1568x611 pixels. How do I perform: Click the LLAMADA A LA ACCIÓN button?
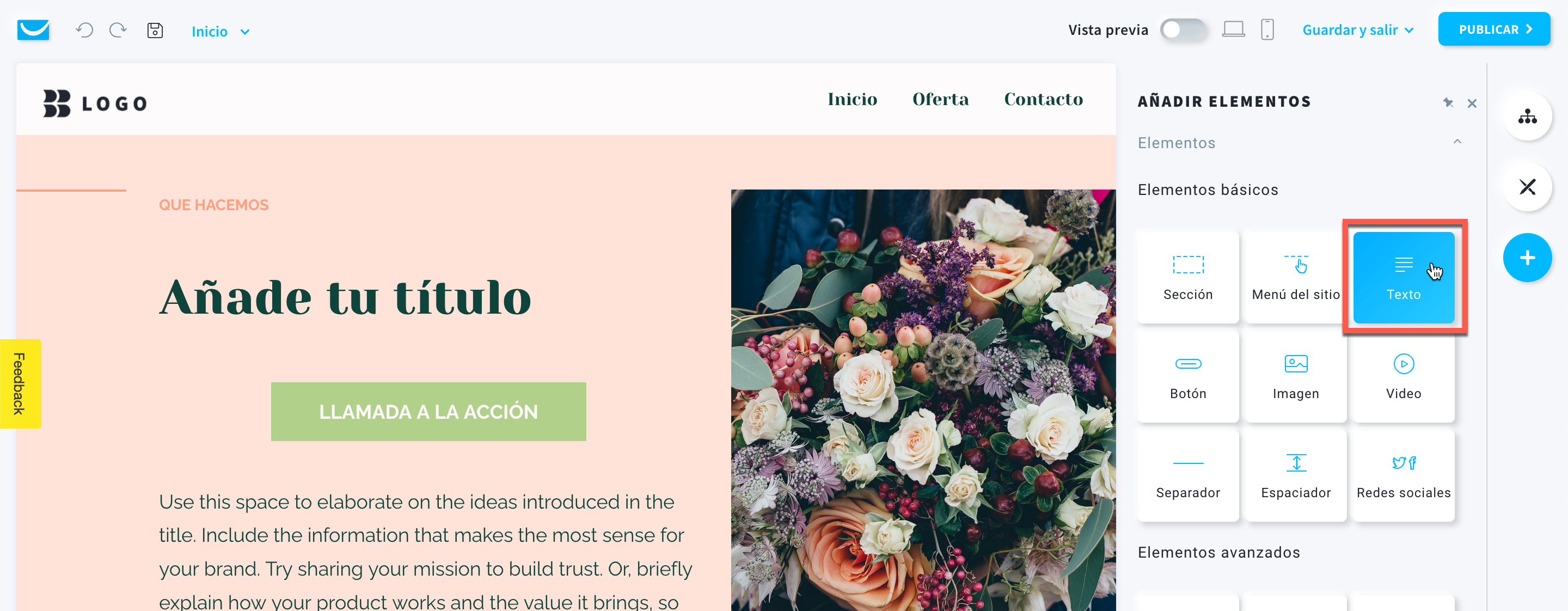[428, 411]
